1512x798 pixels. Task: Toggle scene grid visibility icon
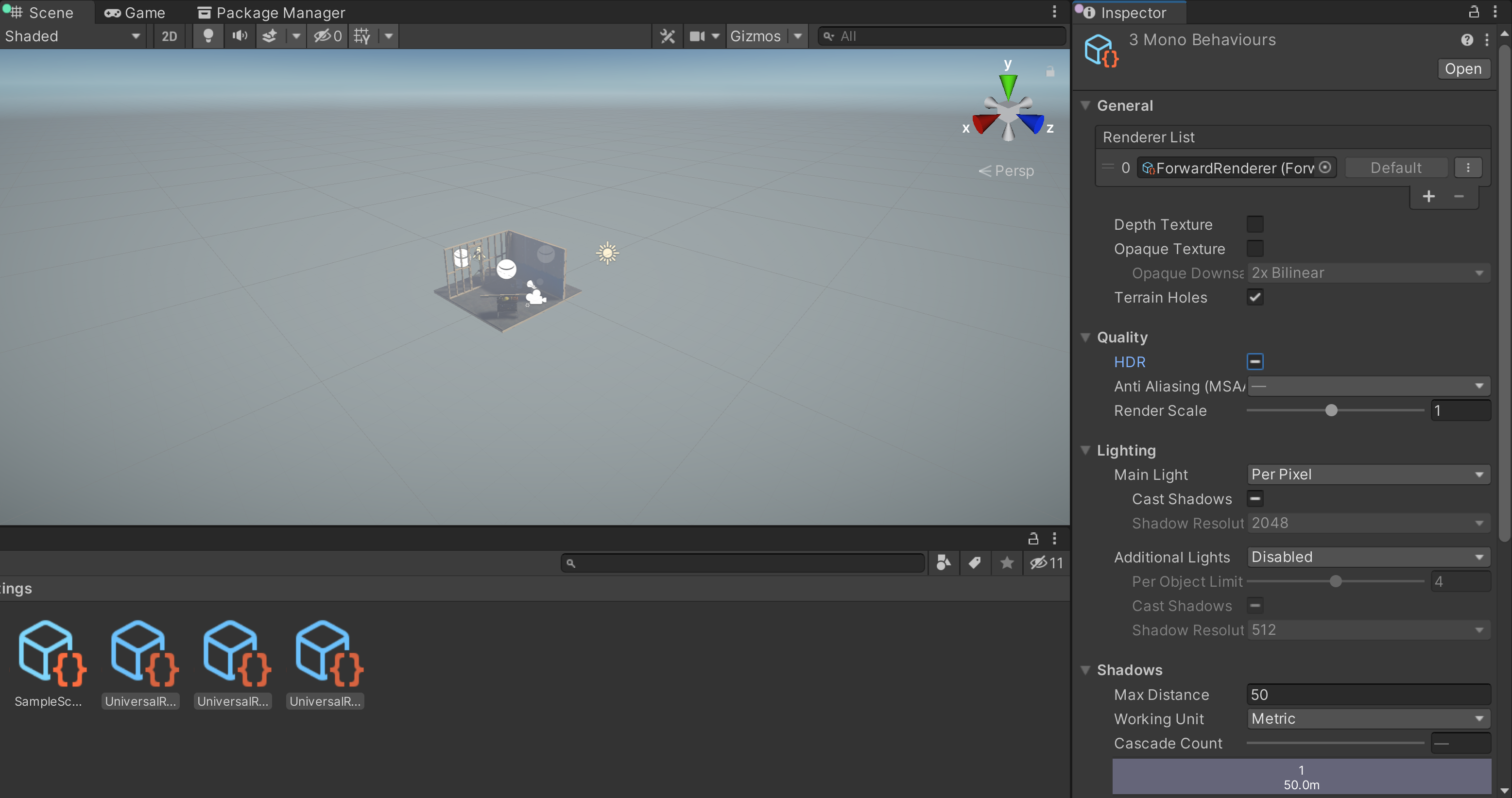361,36
